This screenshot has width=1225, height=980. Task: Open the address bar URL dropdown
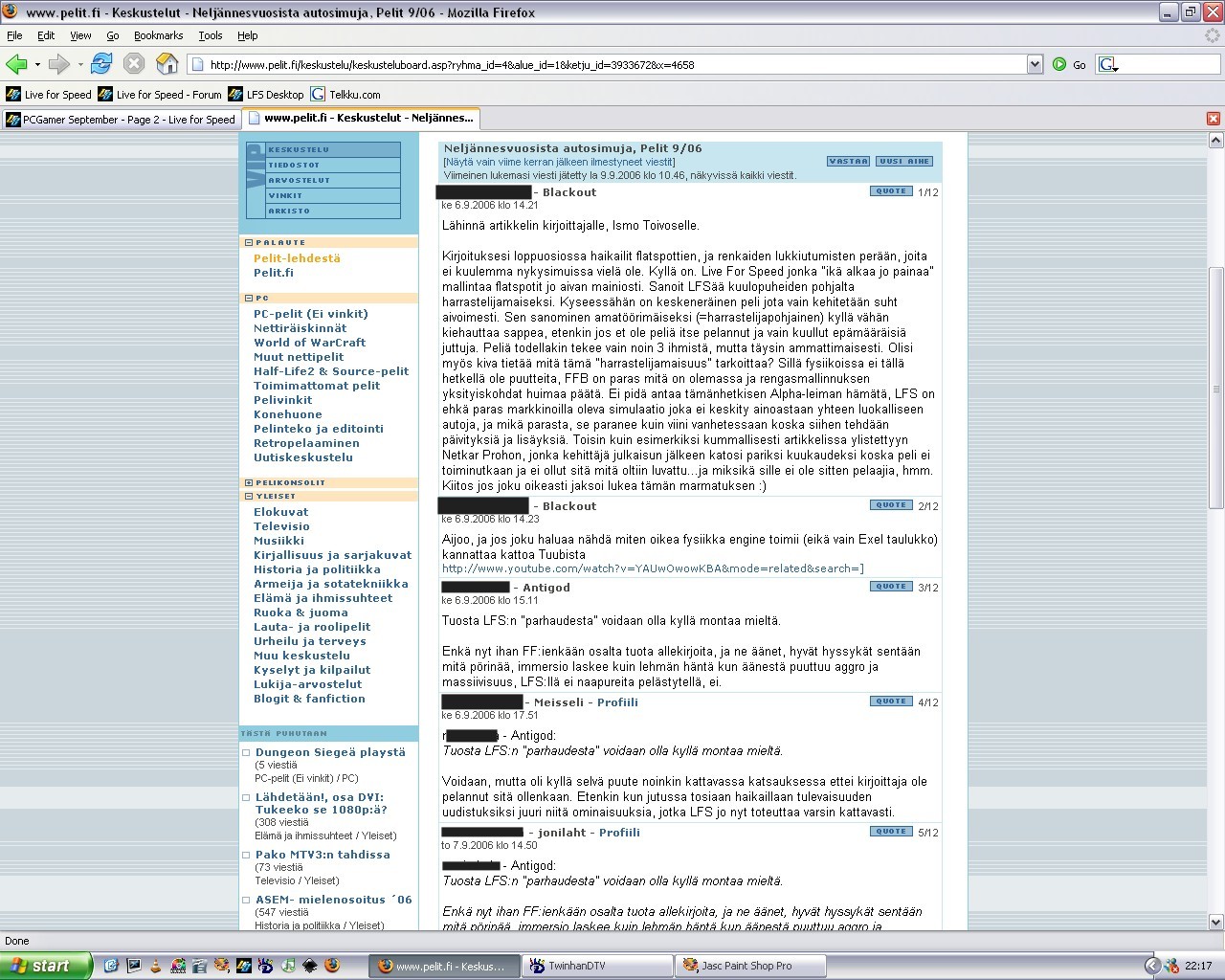point(1035,64)
